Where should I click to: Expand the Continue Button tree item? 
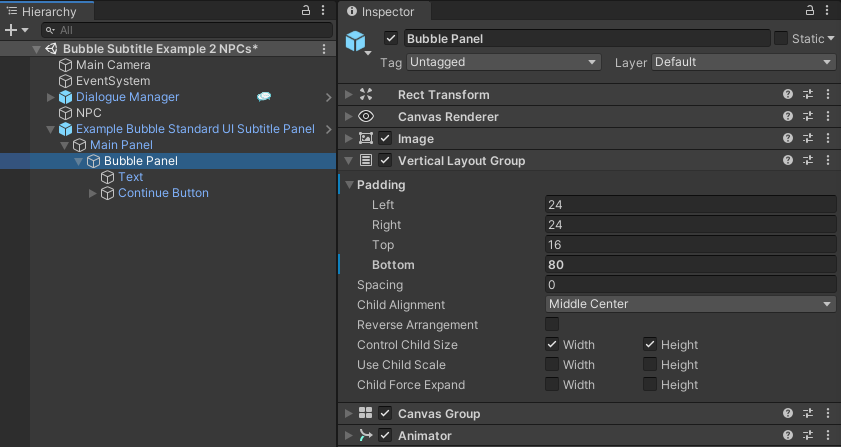click(x=92, y=193)
